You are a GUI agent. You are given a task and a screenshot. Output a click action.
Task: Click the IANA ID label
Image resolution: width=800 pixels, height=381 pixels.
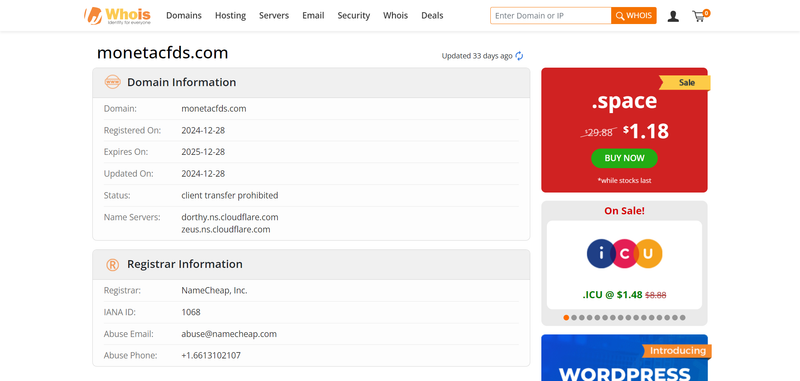(119, 312)
